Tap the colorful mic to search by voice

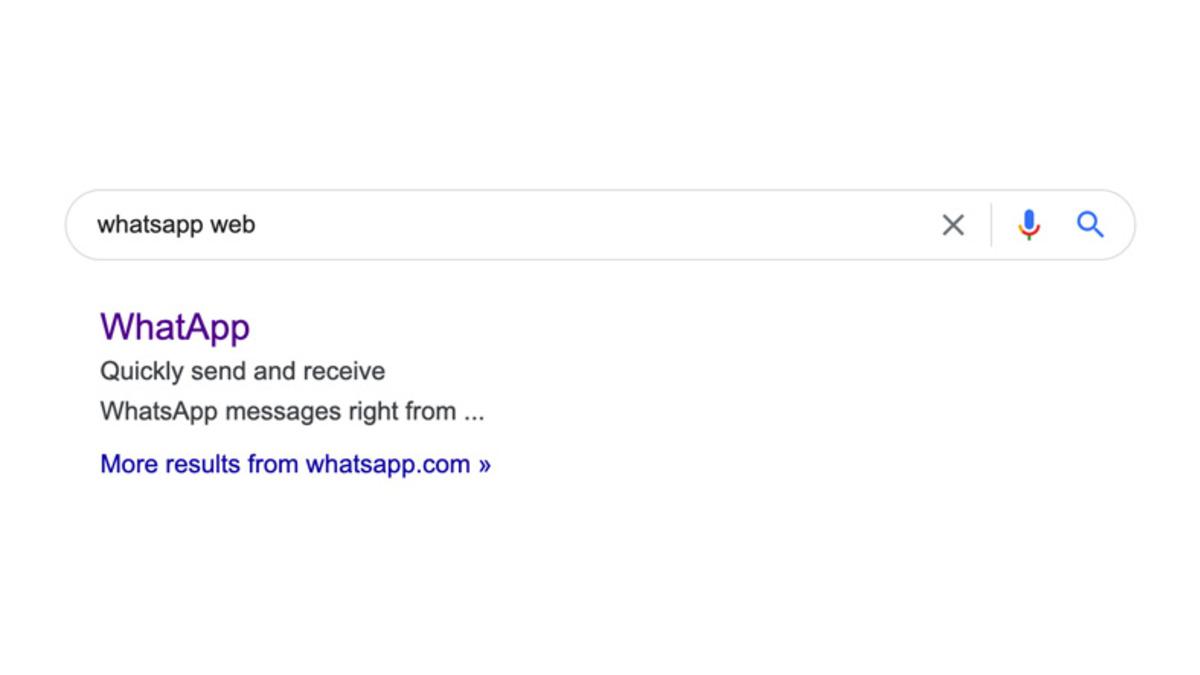[x=1028, y=225]
